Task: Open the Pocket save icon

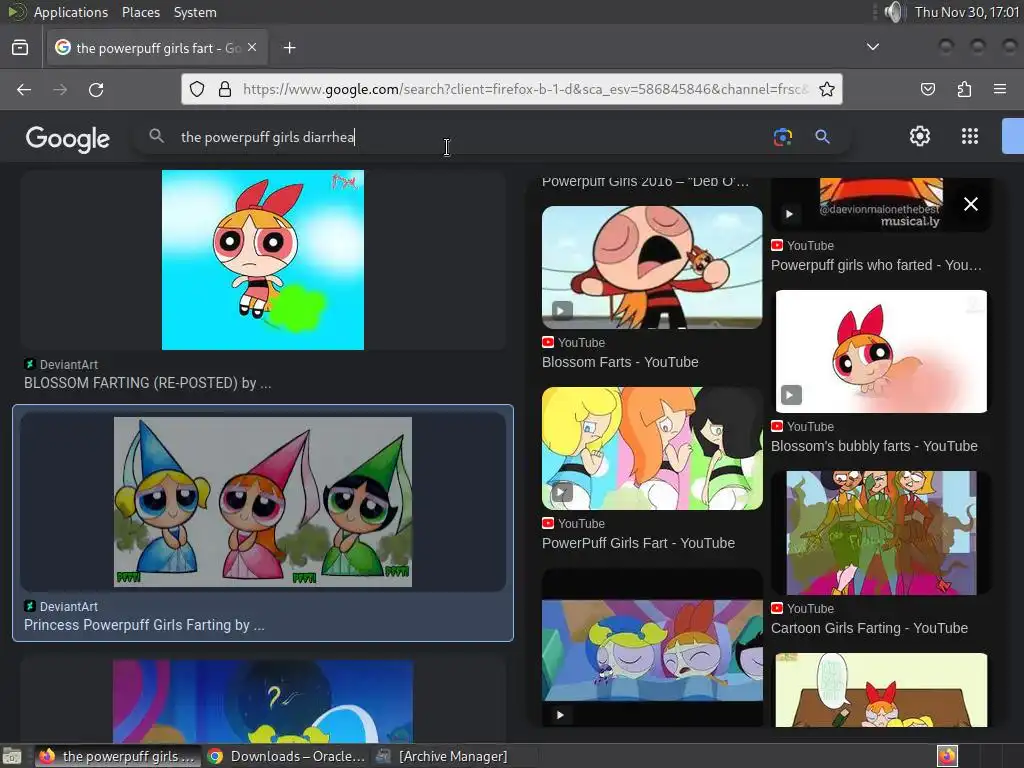Action: [x=927, y=89]
